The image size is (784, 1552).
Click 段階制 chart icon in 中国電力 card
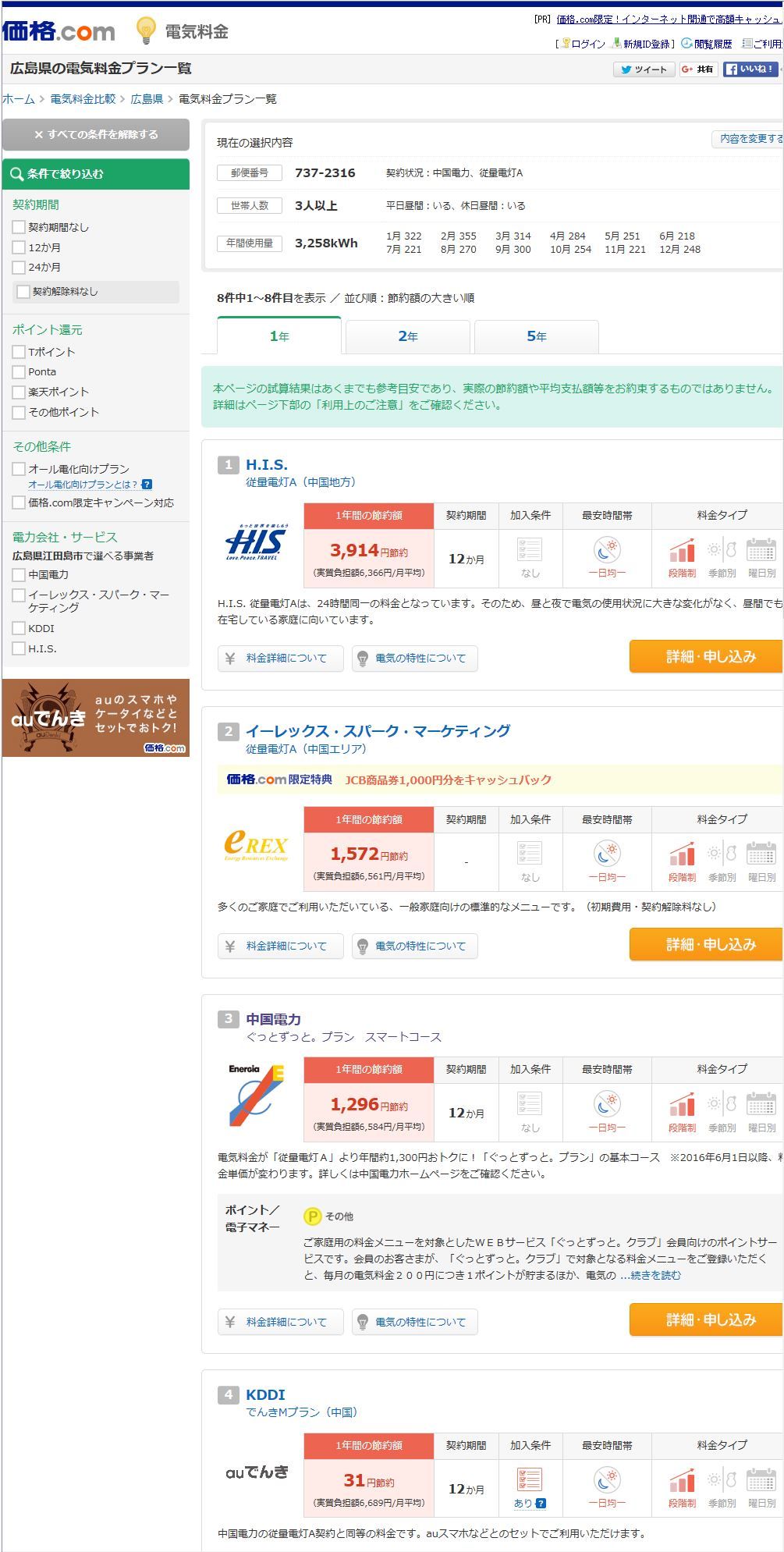click(682, 1104)
